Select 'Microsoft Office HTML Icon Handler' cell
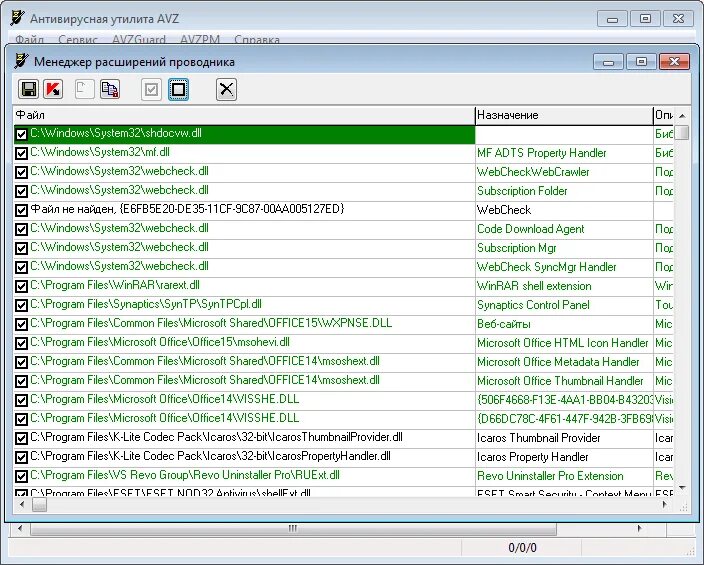 tap(564, 343)
